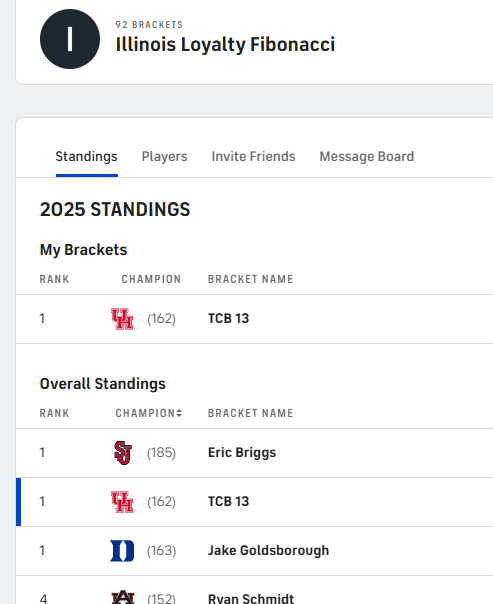Click the Houston logo in My Brackets row
The height and width of the screenshot is (604, 493).
coord(122,319)
